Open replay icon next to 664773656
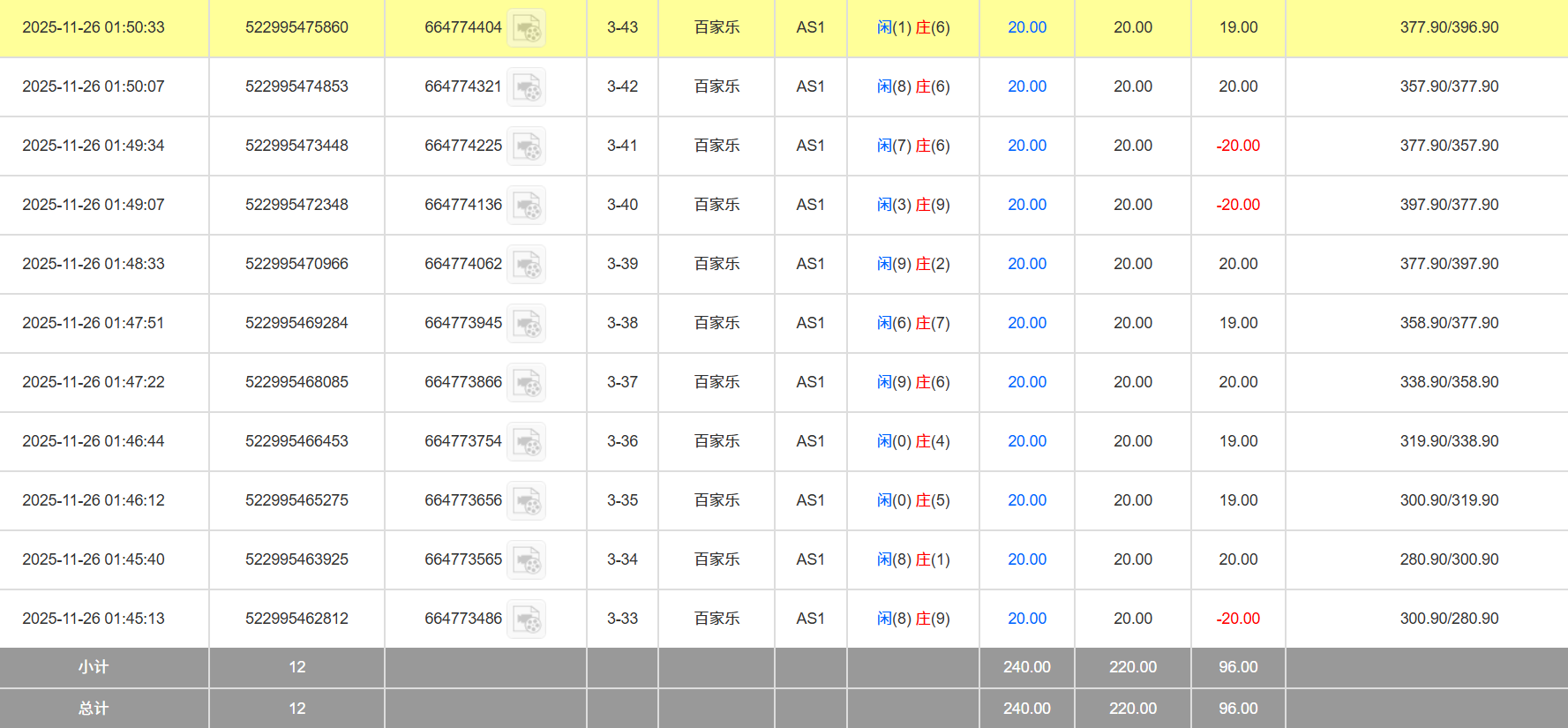Image resolution: width=1568 pixels, height=728 pixels. pos(527,501)
